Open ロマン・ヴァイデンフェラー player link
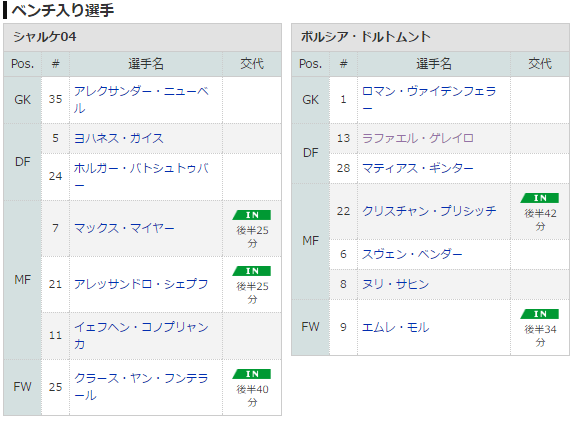The image size is (575, 423). point(429,100)
